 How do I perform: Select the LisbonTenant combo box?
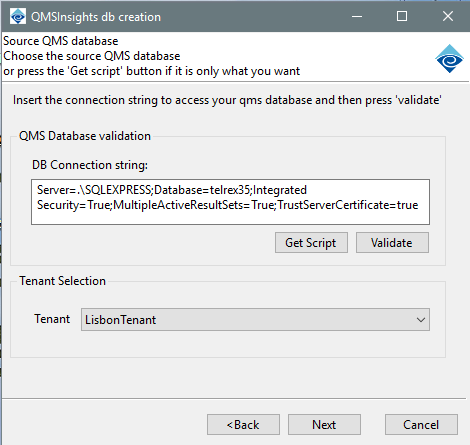click(x=255, y=320)
